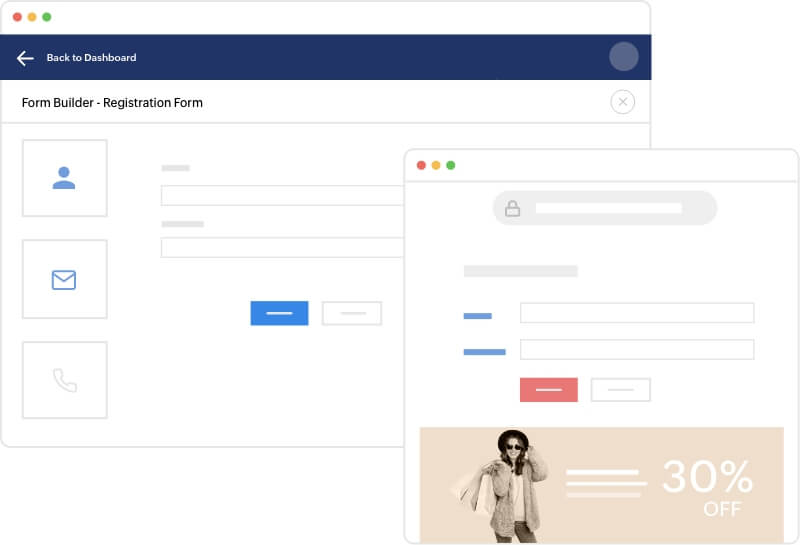Maximize the front window with green dot
Image resolution: width=800 pixels, height=545 pixels.
point(451,165)
